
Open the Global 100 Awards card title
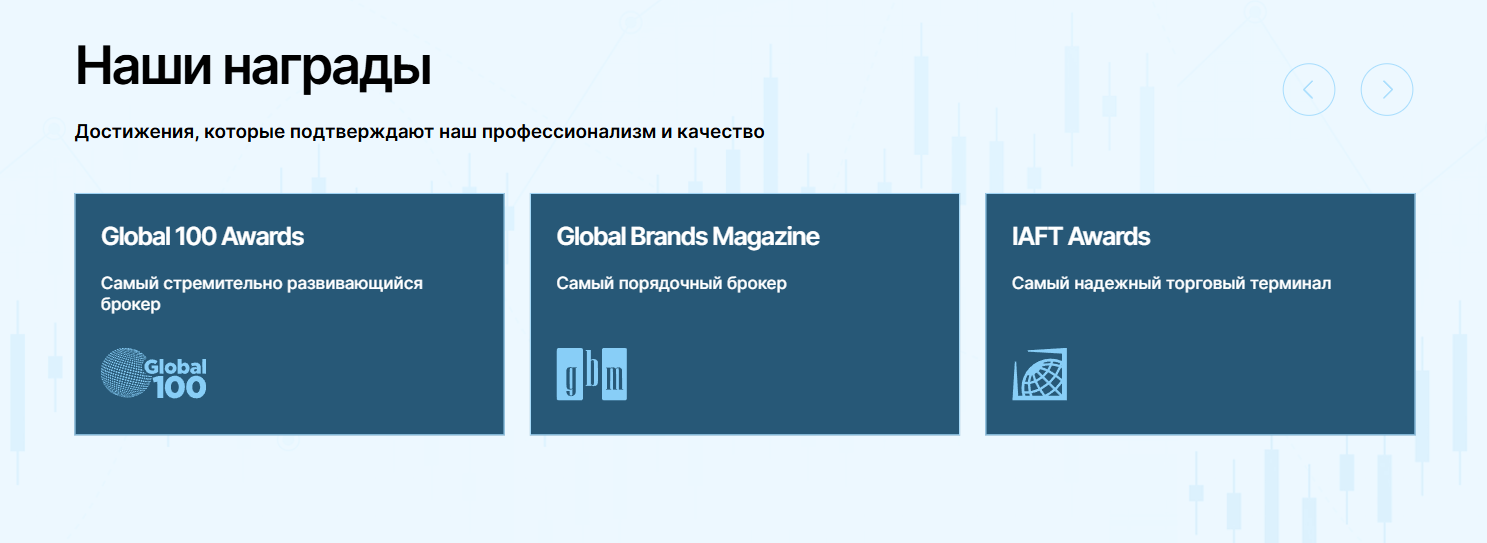(202, 237)
